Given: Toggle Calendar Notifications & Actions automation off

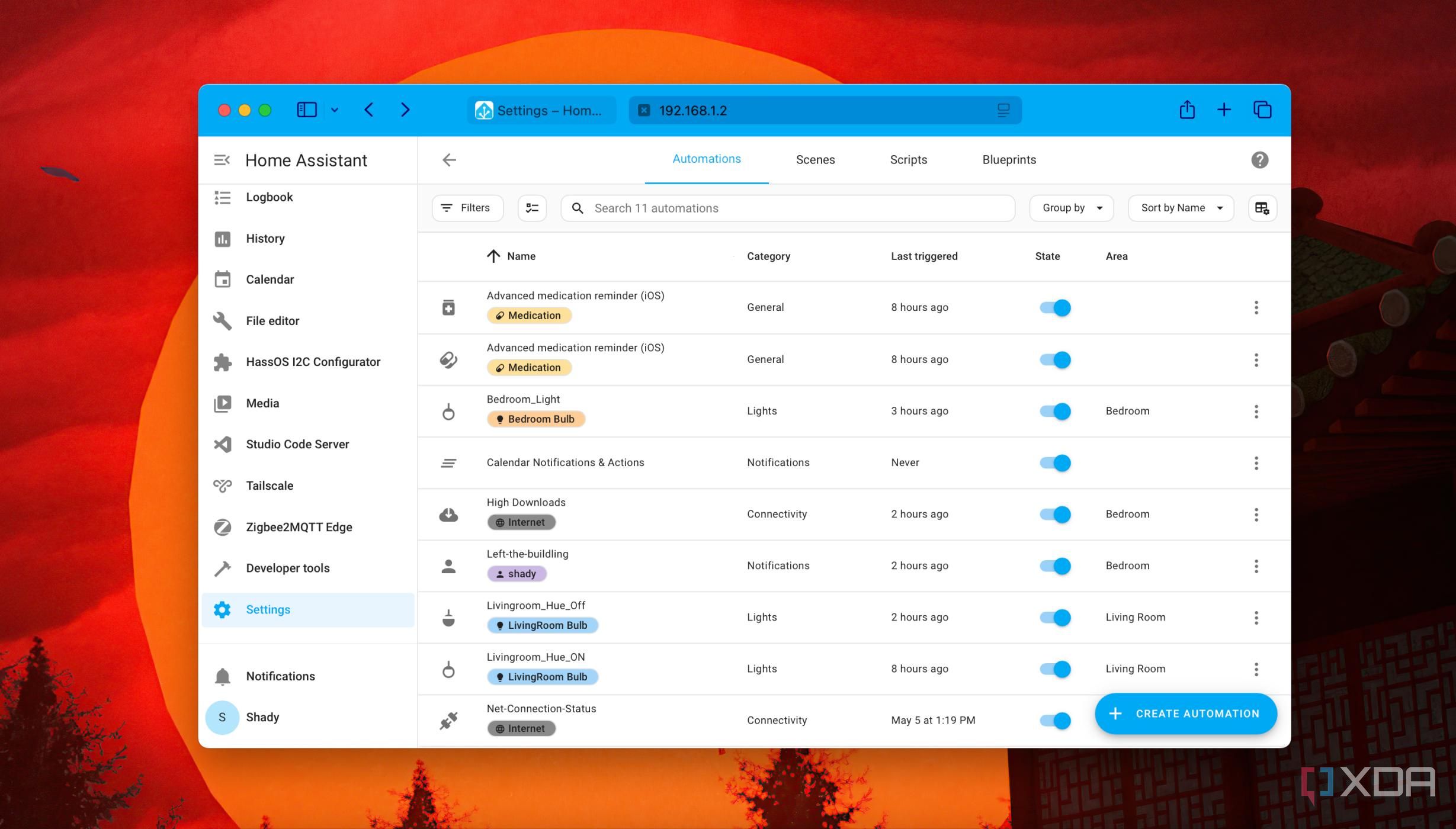Looking at the screenshot, I should click(1054, 463).
